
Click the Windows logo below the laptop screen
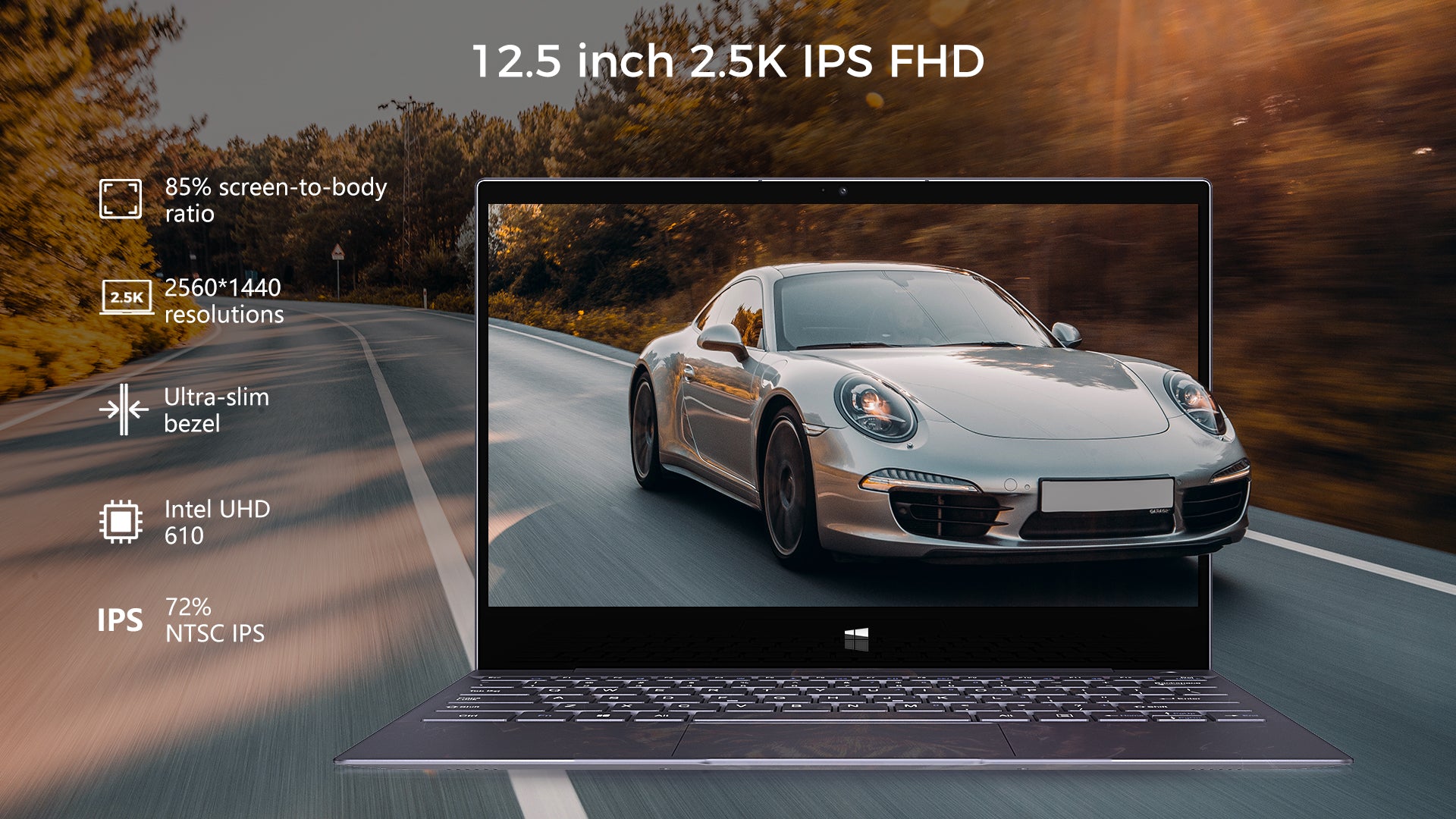tap(857, 639)
